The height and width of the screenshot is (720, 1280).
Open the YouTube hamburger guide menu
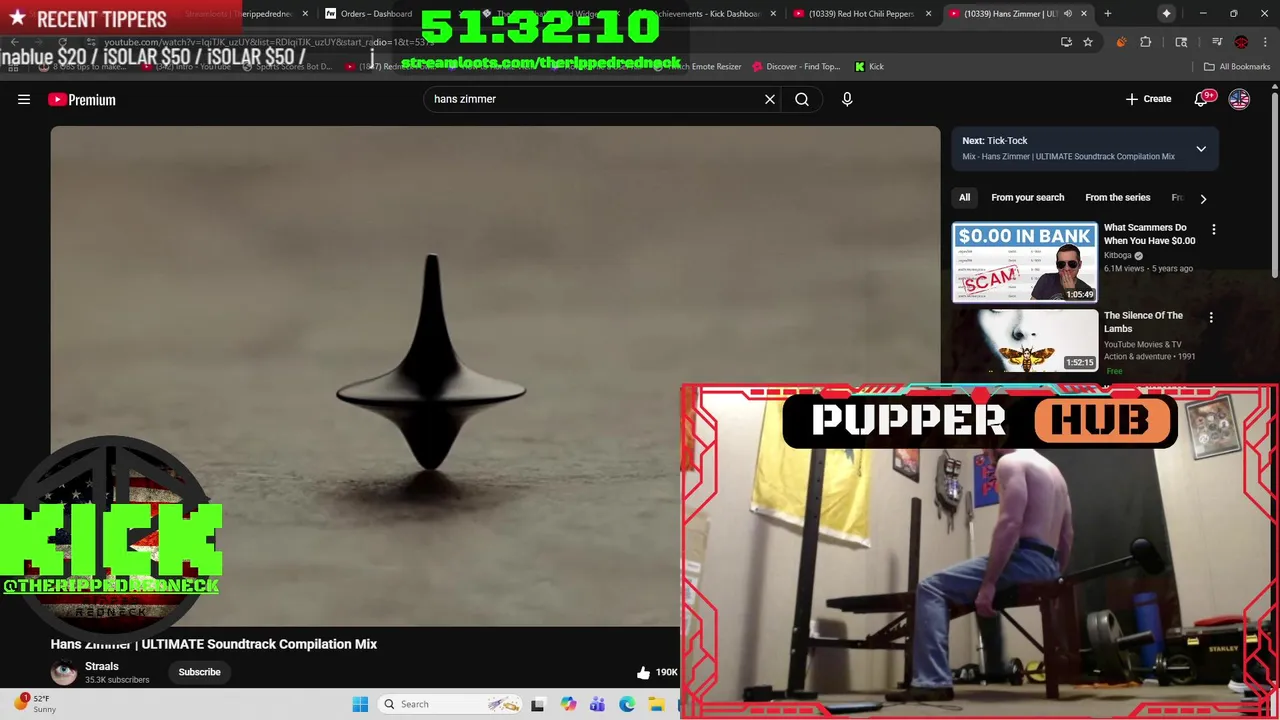pyautogui.click(x=24, y=99)
